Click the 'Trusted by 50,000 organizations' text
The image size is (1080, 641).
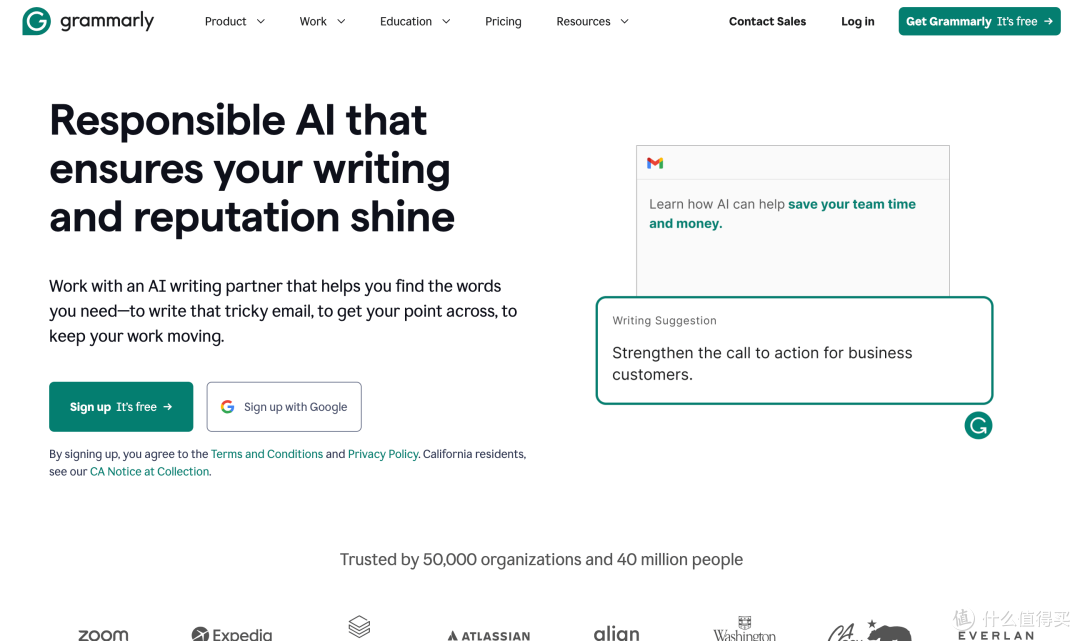coord(541,559)
